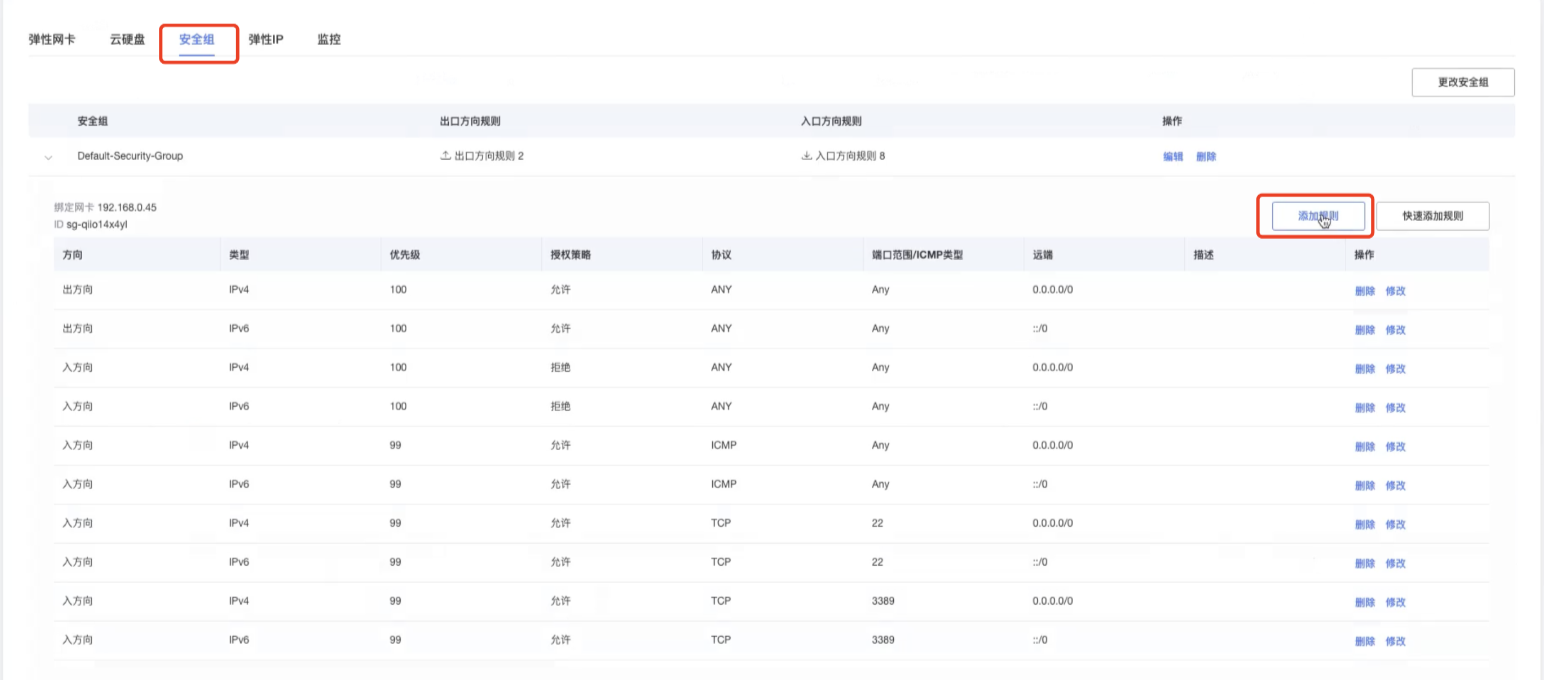Screen dimensions: 1544x680
Task: Open the 弹性IP tab
Action: pos(266,40)
